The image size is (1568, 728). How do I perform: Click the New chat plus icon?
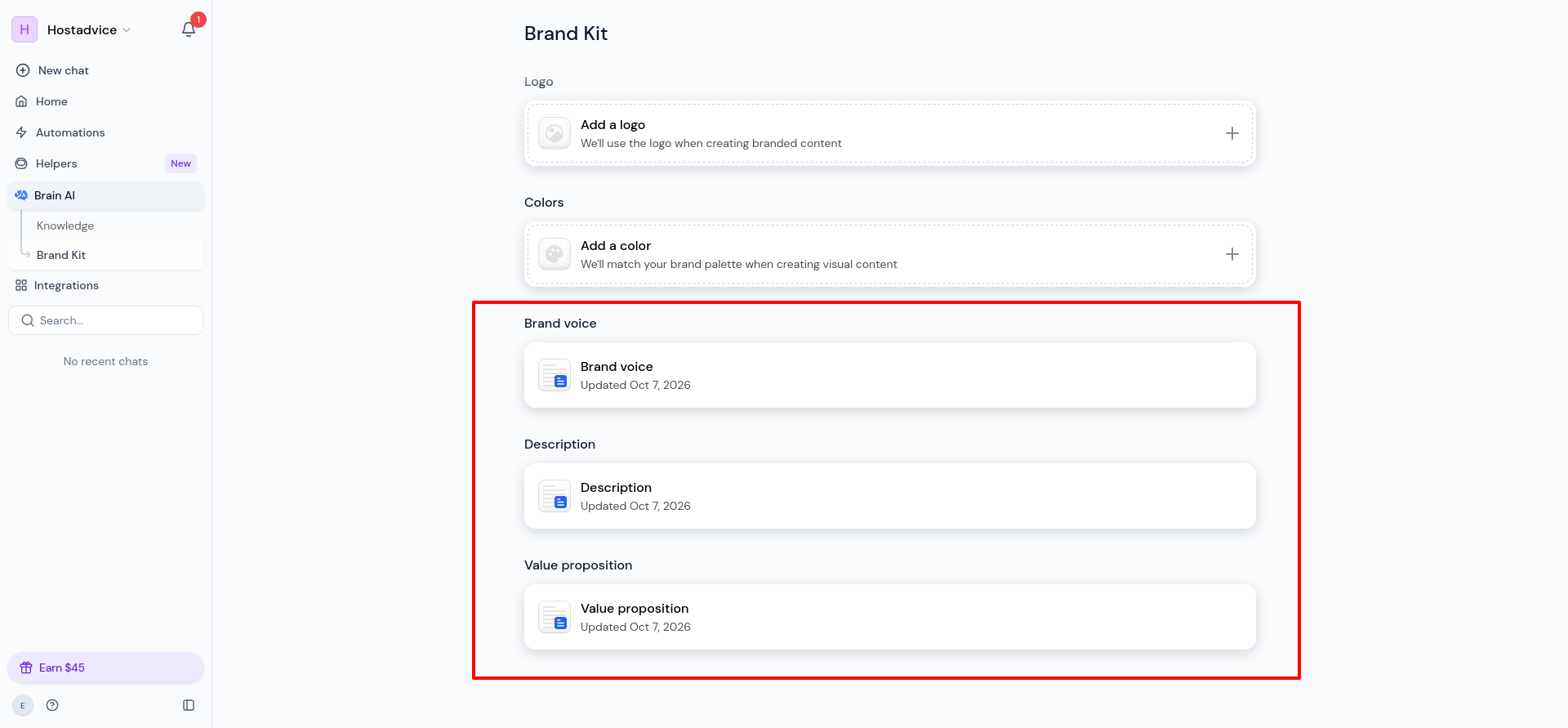(23, 70)
